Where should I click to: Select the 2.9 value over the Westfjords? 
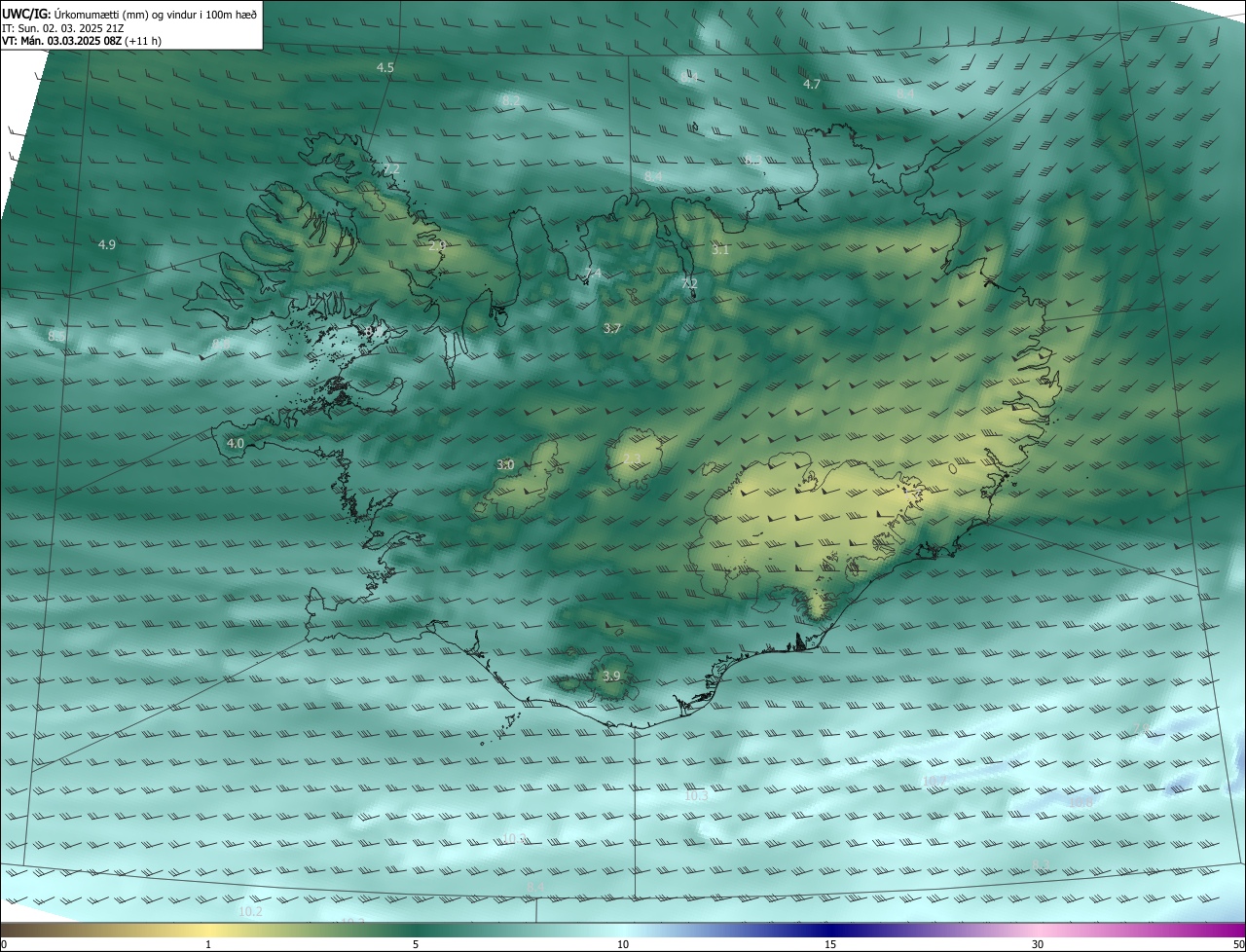coord(437,246)
